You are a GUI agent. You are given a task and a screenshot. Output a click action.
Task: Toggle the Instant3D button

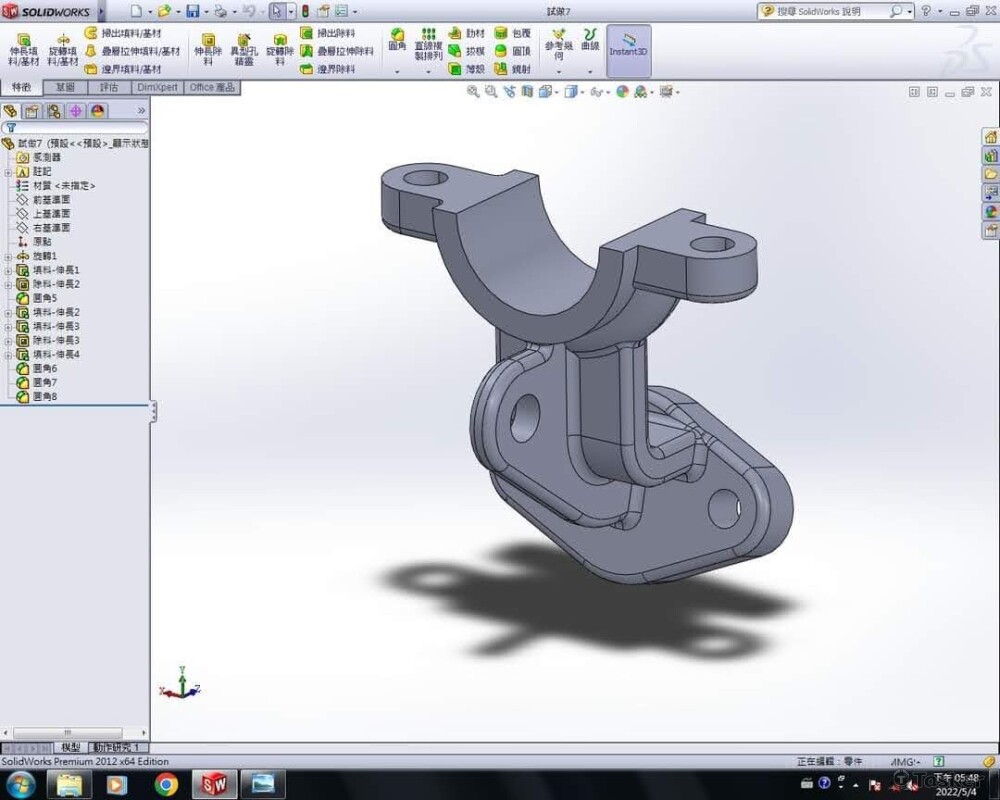(x=629, y=45)
